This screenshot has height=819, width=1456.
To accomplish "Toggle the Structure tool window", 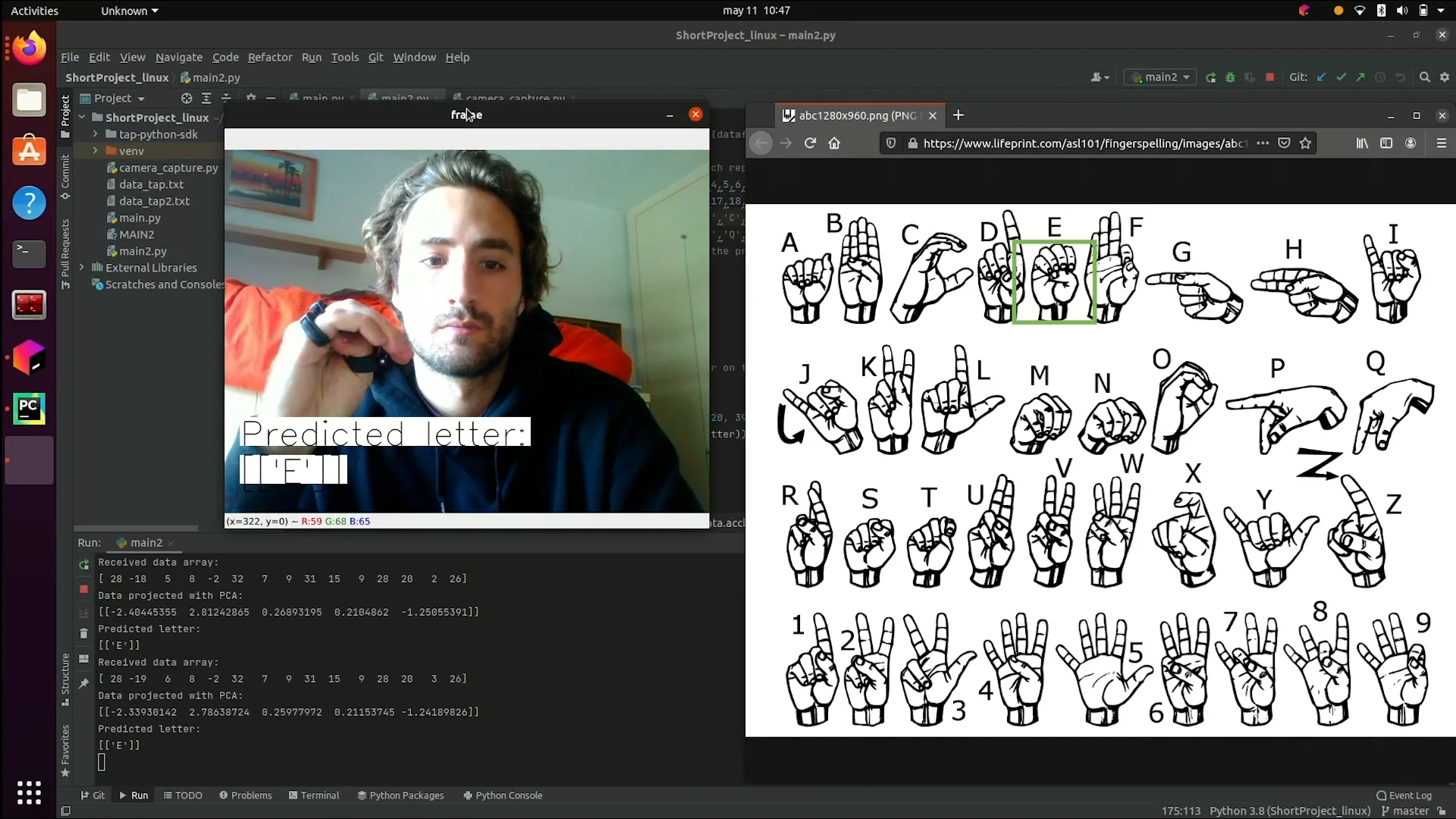I will [65, 679].
